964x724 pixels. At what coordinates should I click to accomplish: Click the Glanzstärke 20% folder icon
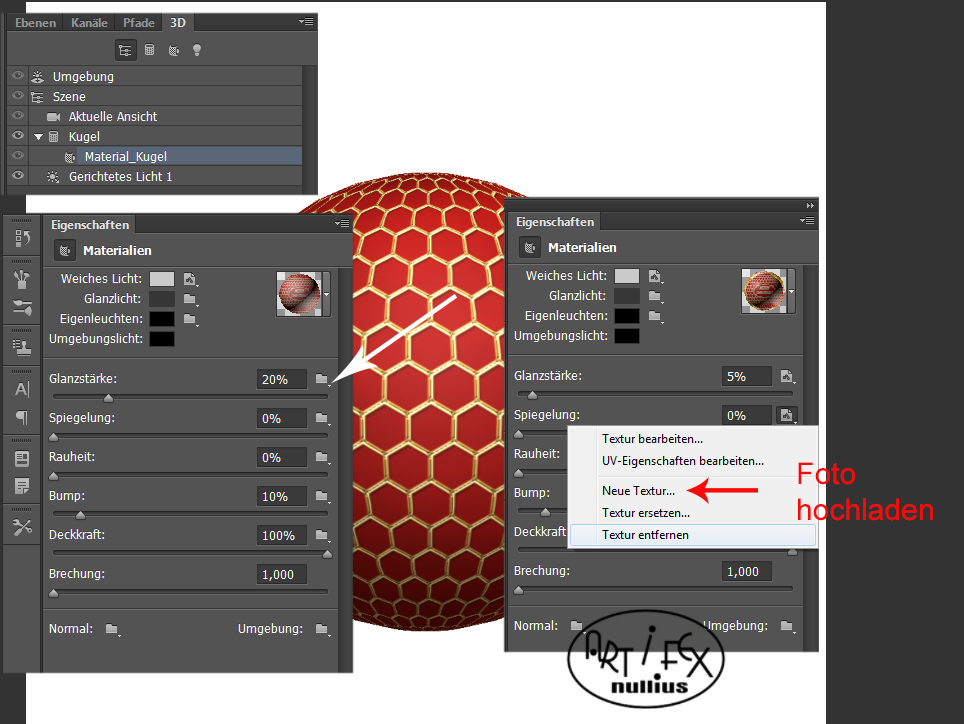(323, 379)
